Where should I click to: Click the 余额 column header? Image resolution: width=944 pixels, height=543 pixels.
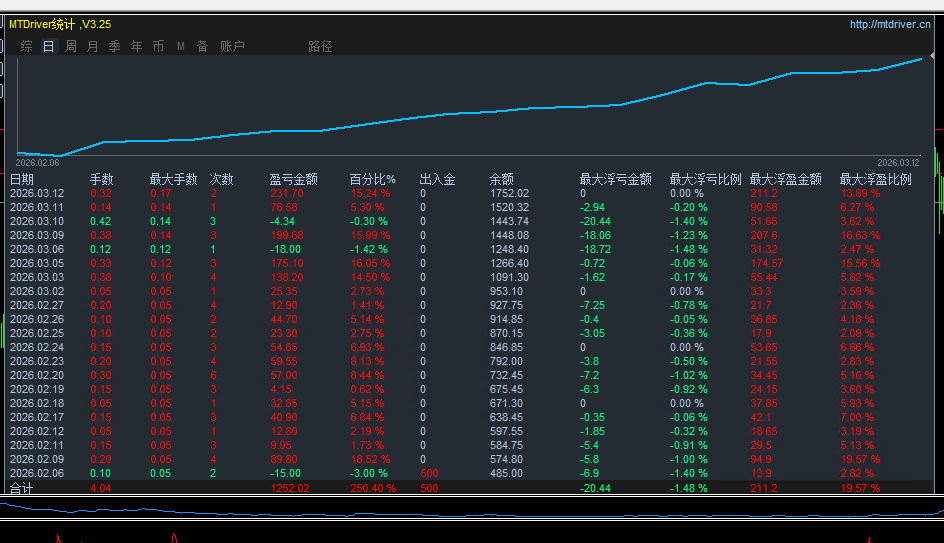502,179
